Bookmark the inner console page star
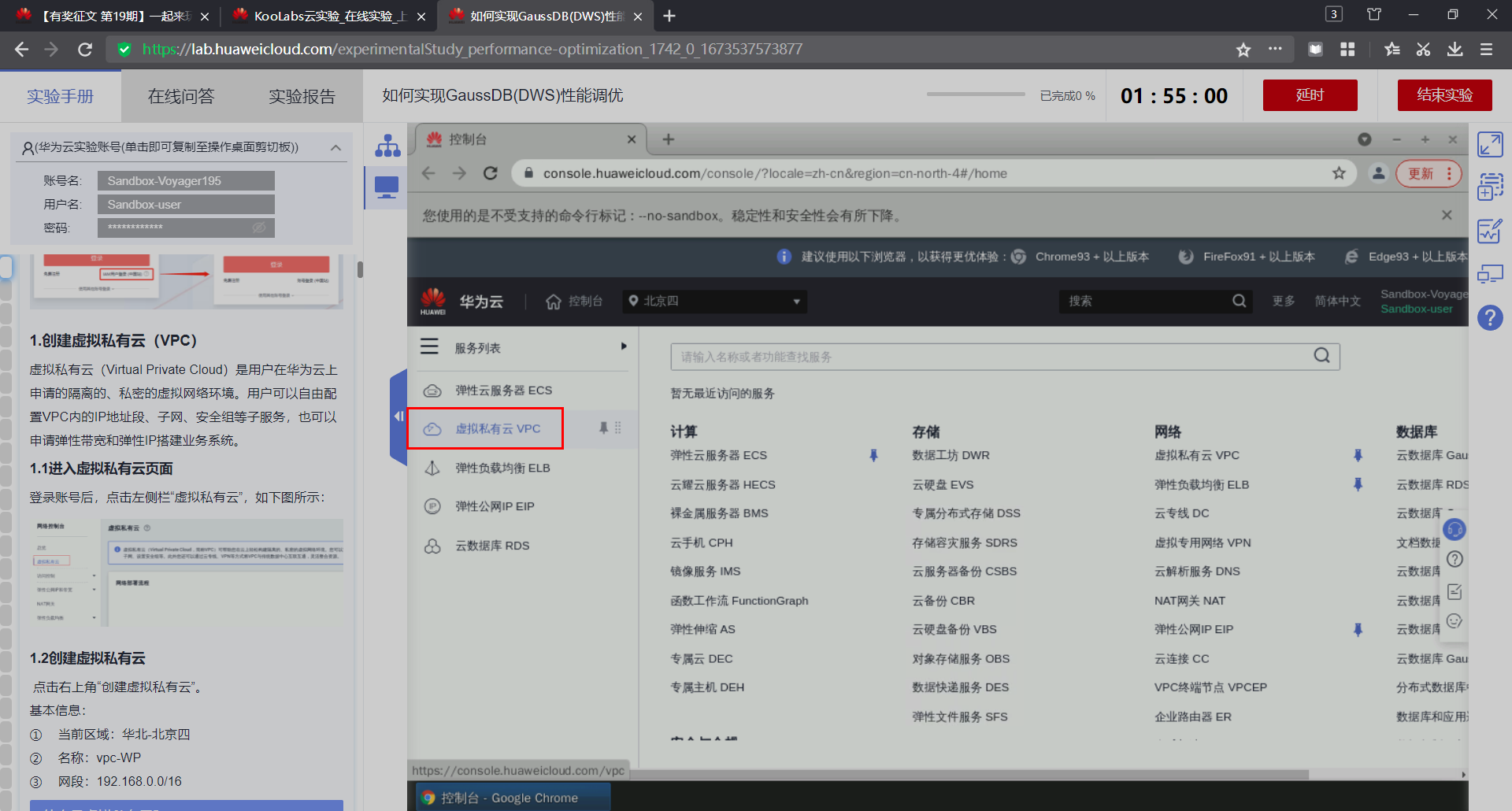The height and width of the screenshot is (811, 1512). [x=1339, y=173]
